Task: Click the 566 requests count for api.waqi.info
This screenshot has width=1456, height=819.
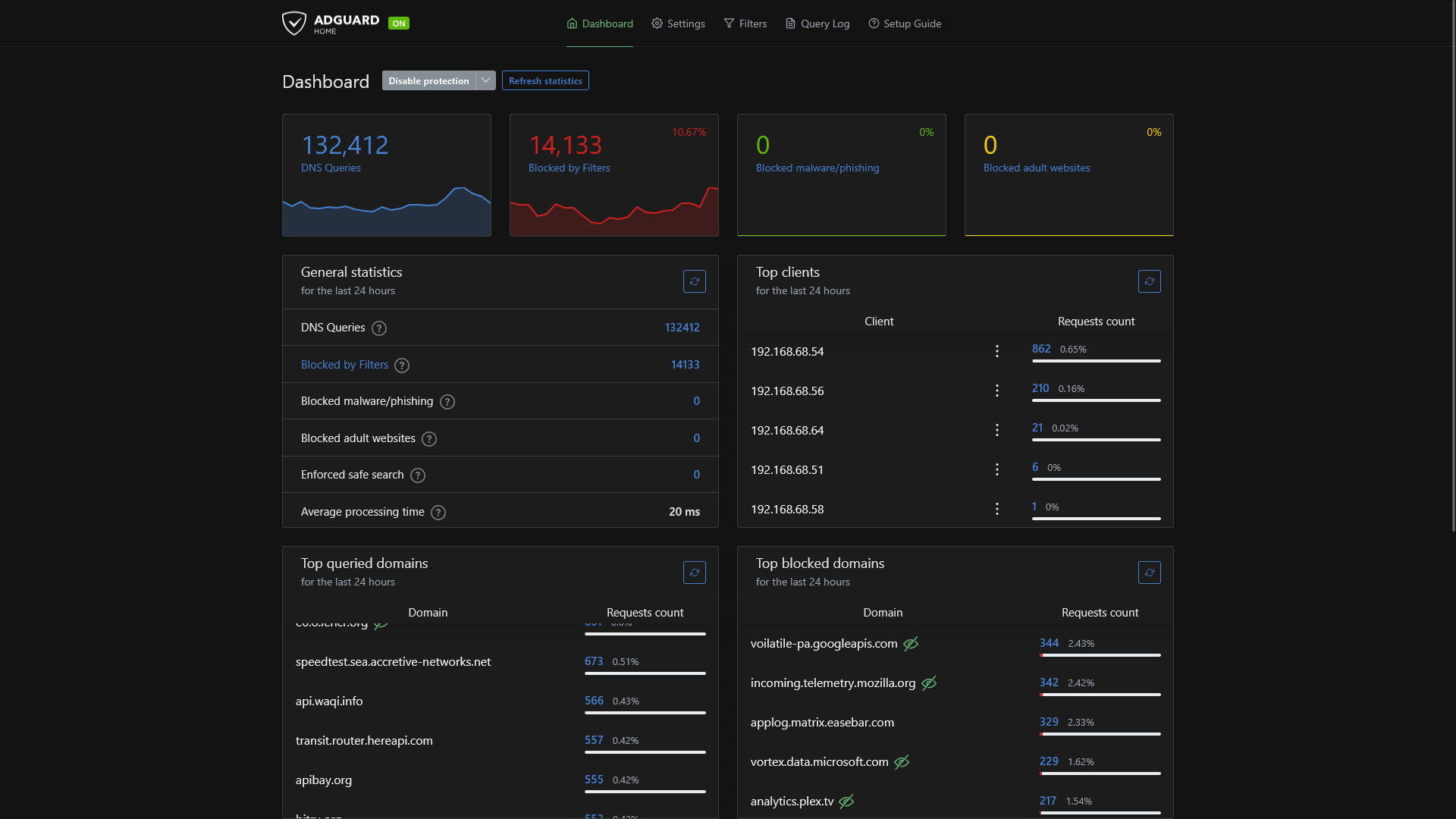Action: tap(594, 701)
